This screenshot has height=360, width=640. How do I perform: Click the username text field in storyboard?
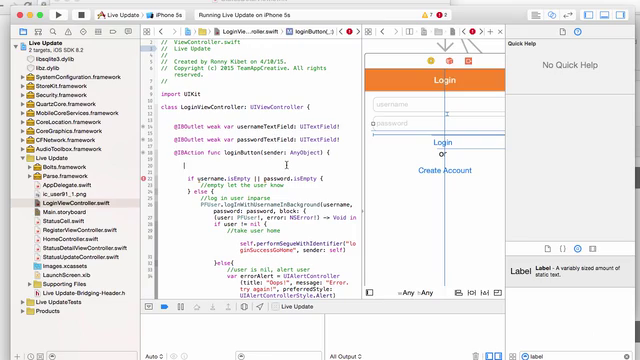point(439,104)
